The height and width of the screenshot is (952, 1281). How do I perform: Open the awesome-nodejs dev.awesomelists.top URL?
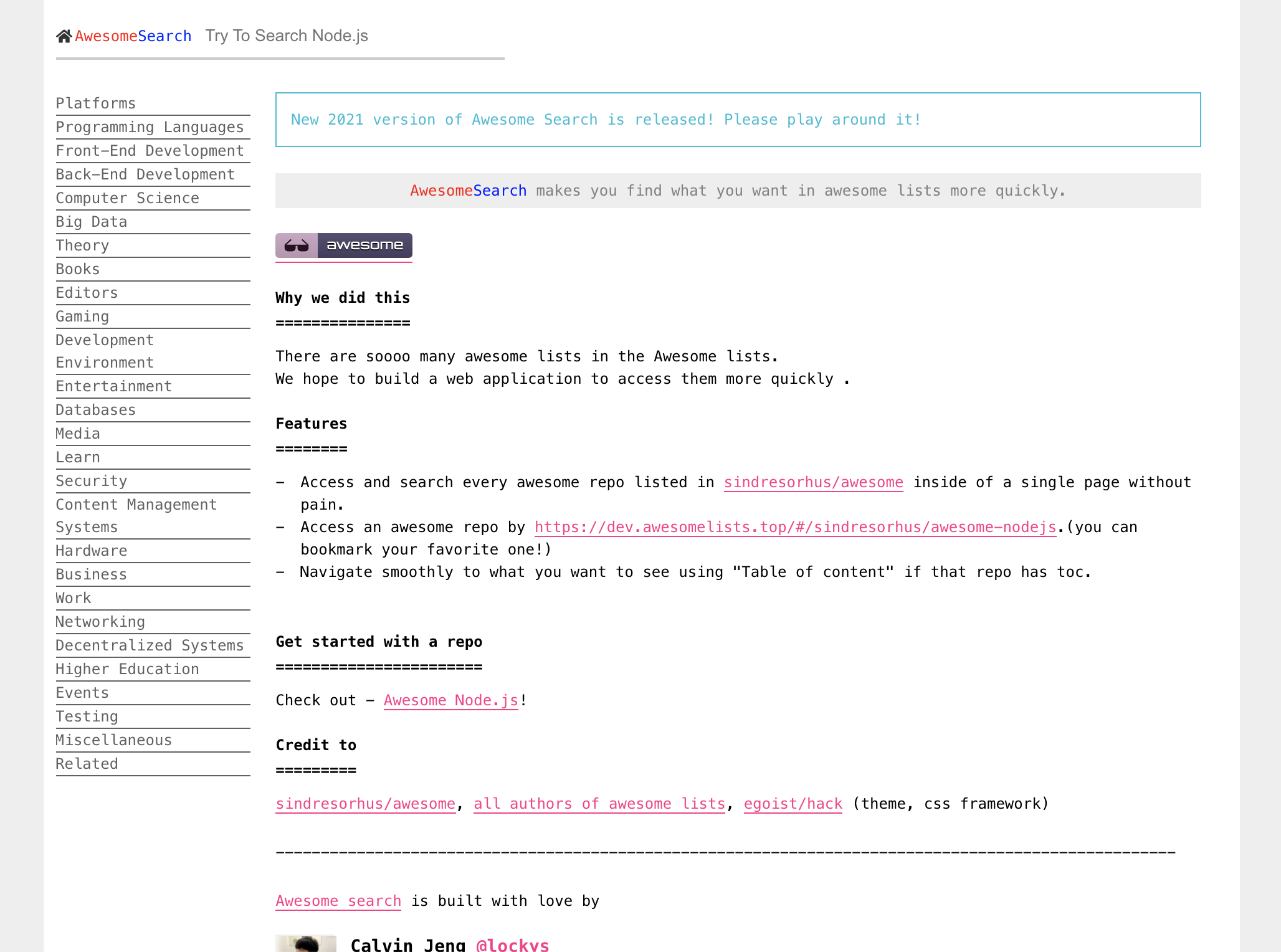pyautogui.click(x=795, y=527)
